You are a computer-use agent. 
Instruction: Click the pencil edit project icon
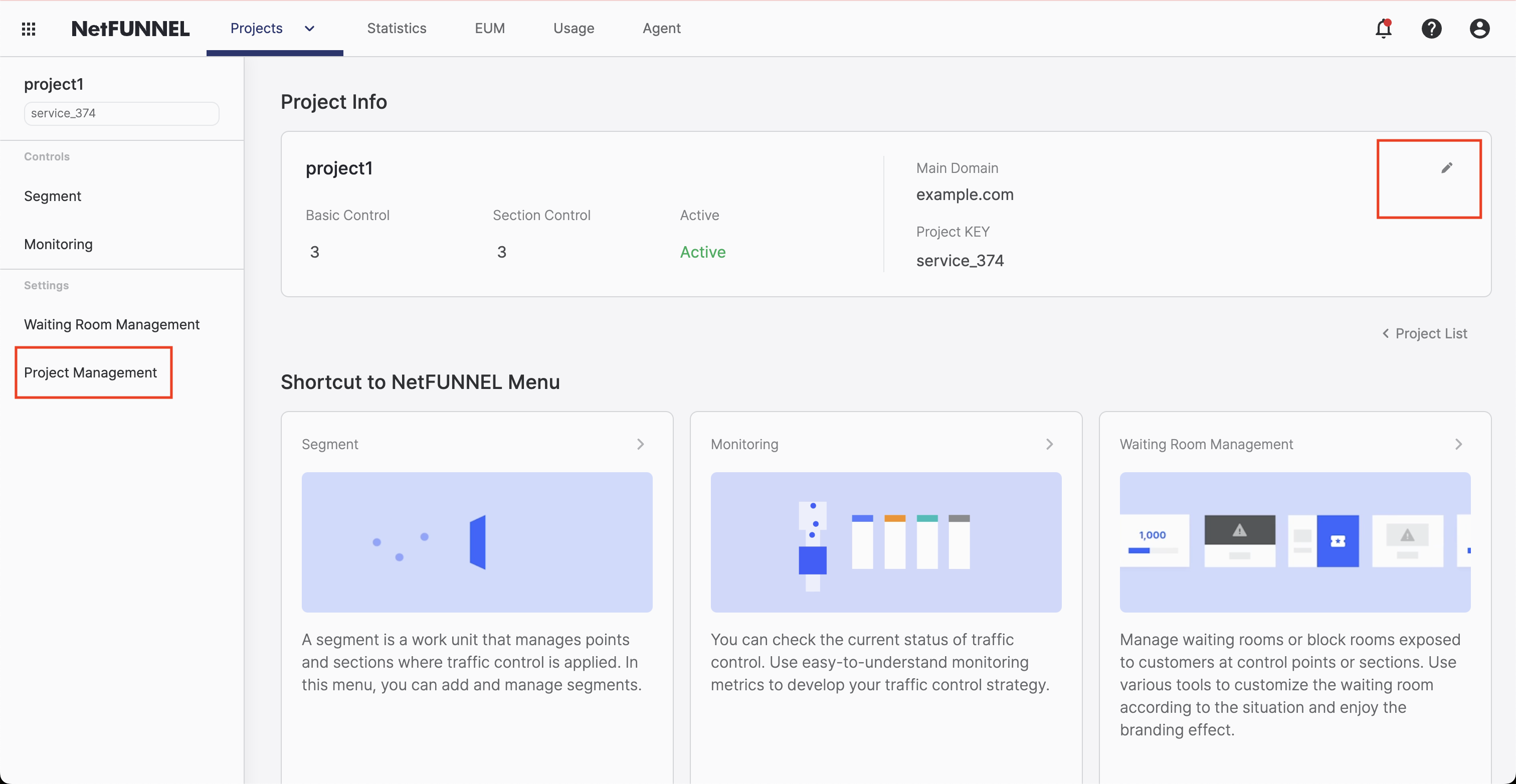pos(1446,168)
